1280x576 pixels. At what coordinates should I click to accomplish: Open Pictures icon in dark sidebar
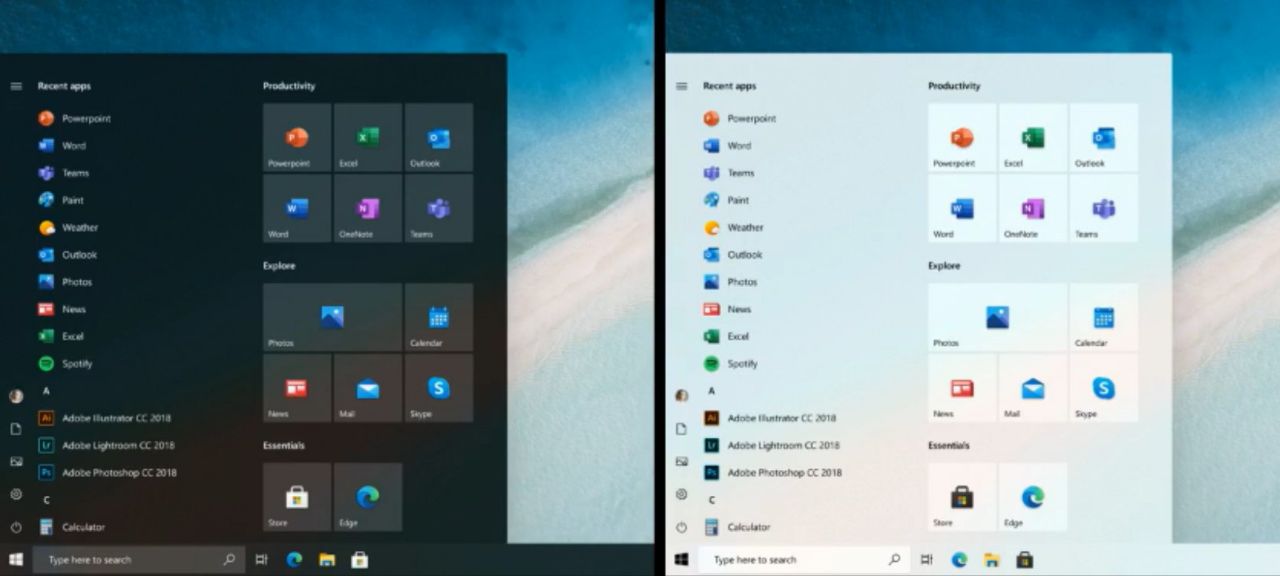tap(16, 462)
